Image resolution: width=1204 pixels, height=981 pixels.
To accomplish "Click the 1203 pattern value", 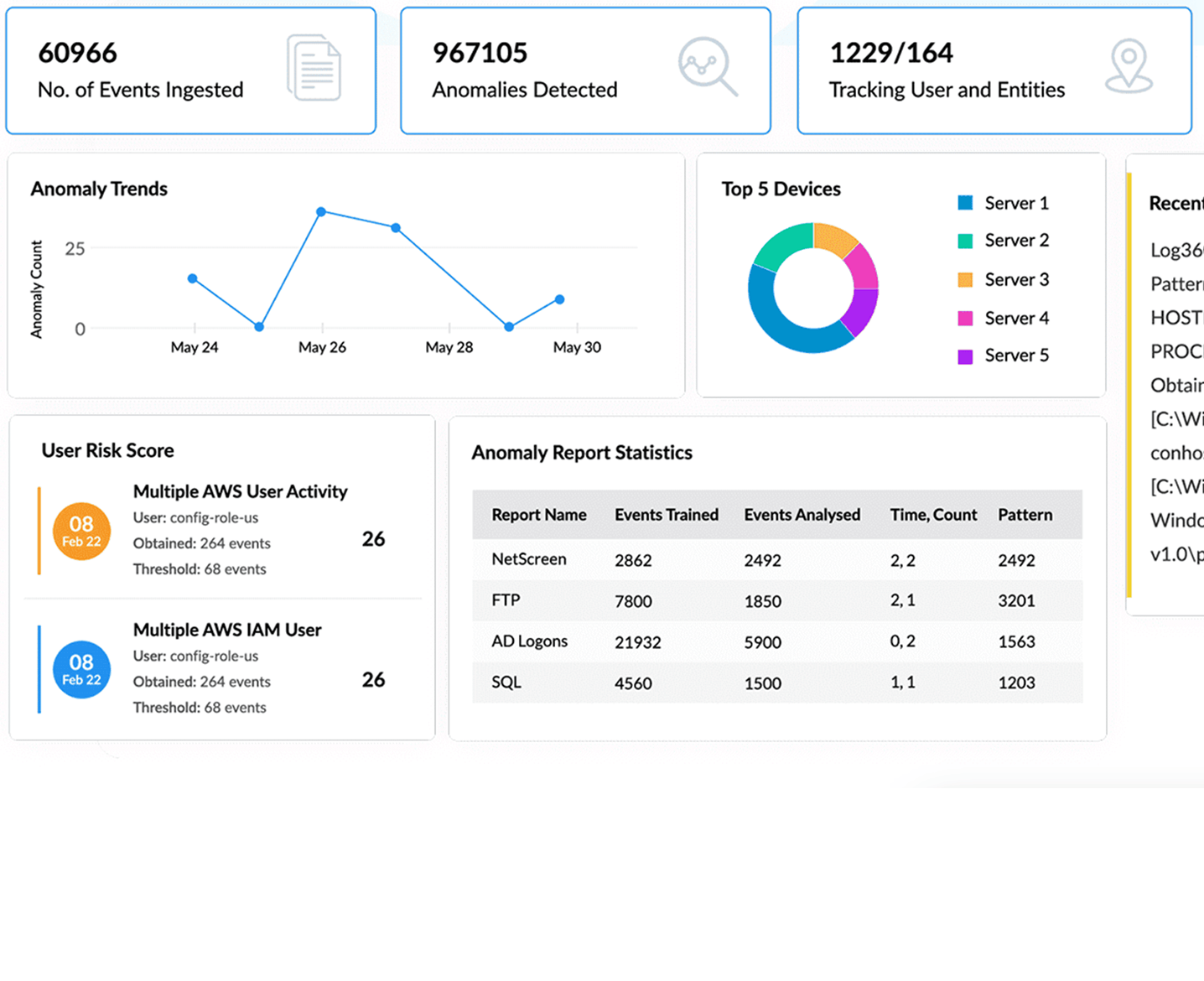I will tap(1016, 683).
